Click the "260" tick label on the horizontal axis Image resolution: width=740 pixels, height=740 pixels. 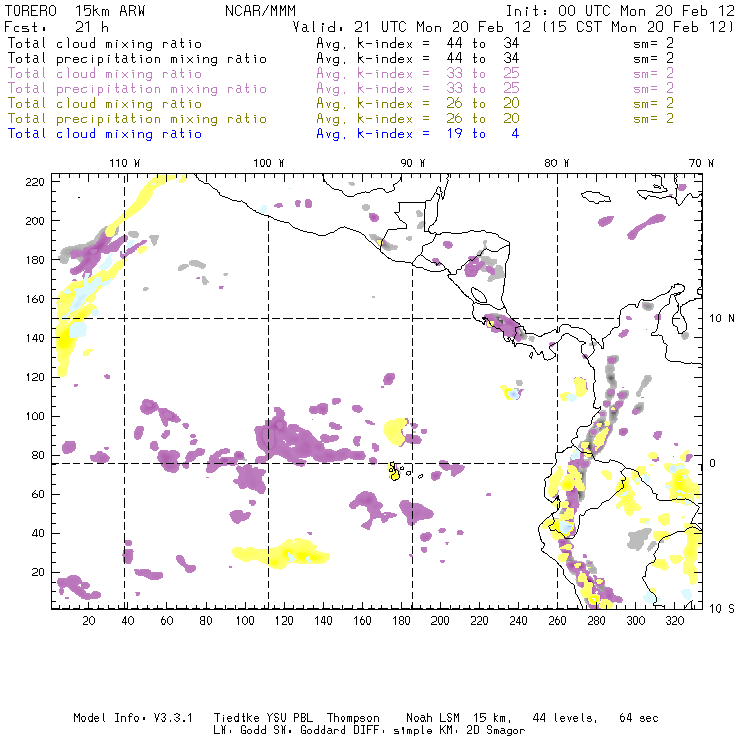coord(557,621)
